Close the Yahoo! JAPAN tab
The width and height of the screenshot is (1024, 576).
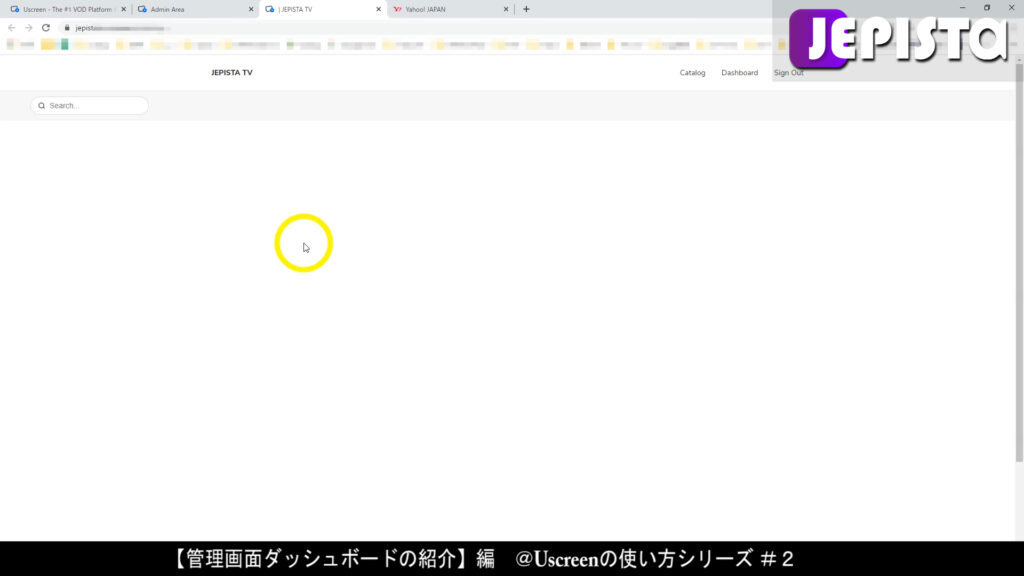click(505, 9)
